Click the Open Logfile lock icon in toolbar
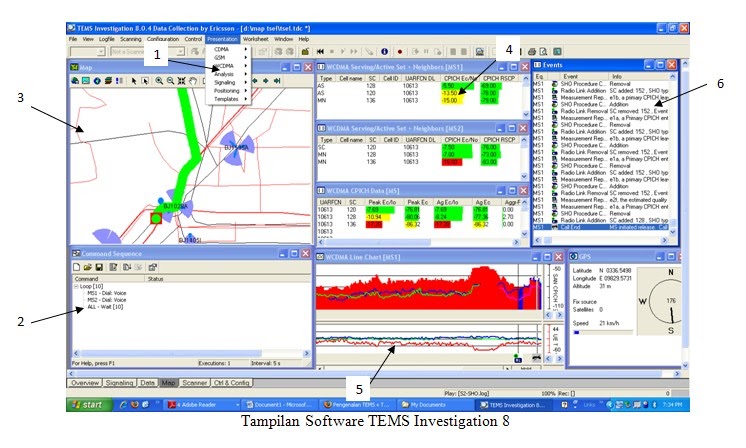746x448 pixels. 305,51
